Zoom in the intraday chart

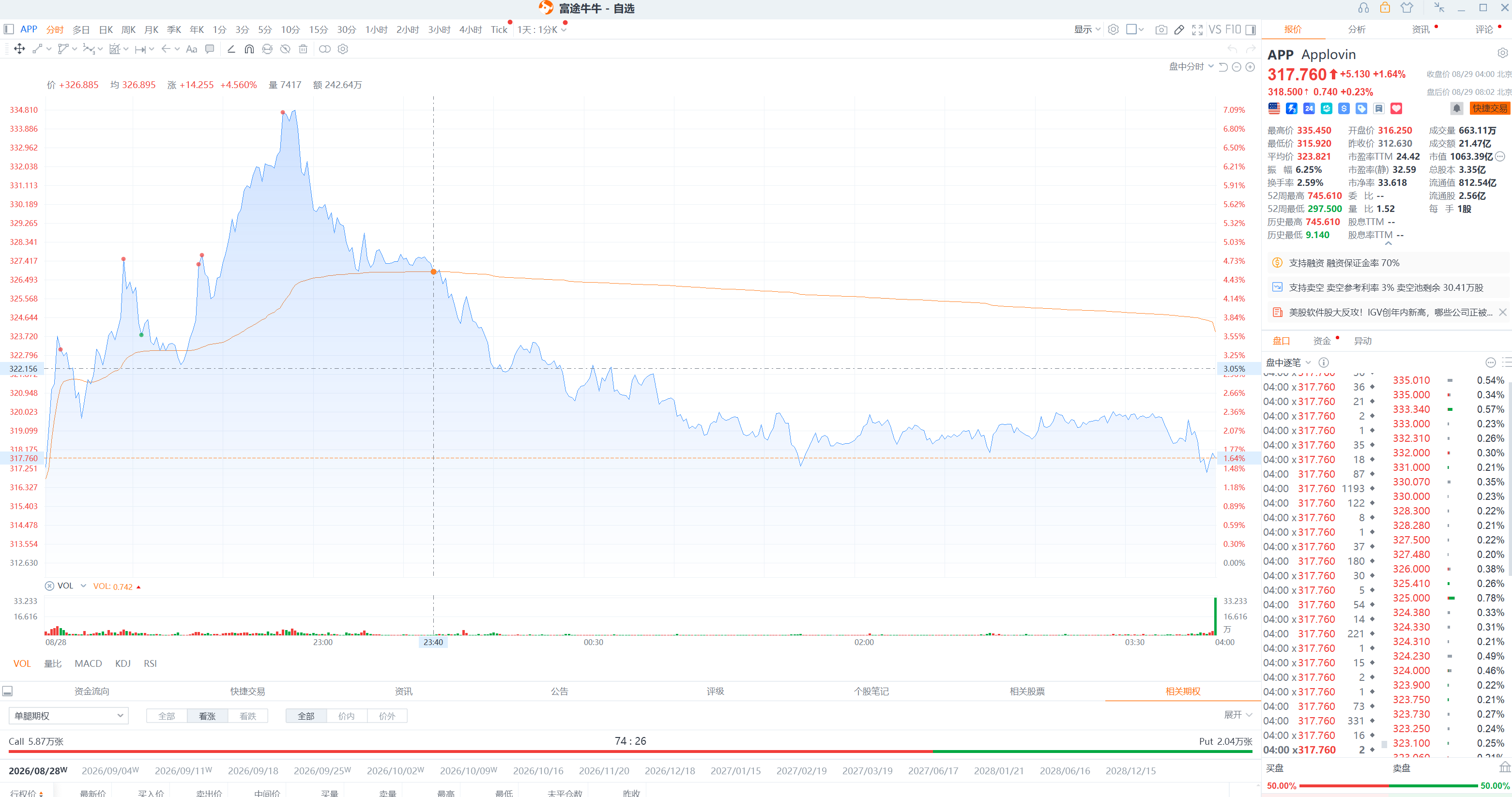(1250, 67)
